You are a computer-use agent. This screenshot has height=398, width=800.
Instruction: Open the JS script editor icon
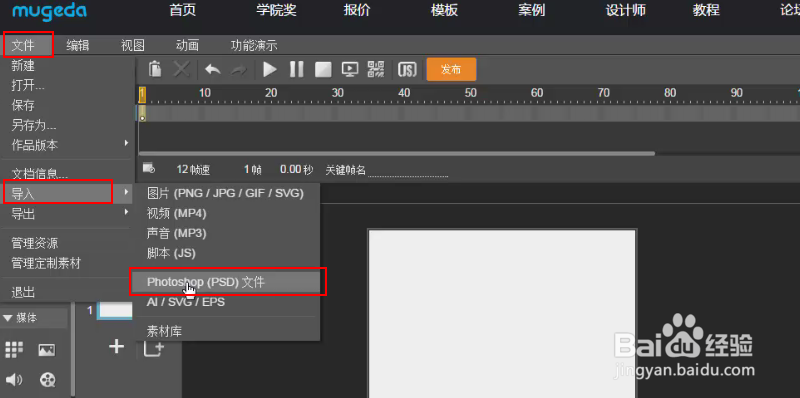click(407, 69)
